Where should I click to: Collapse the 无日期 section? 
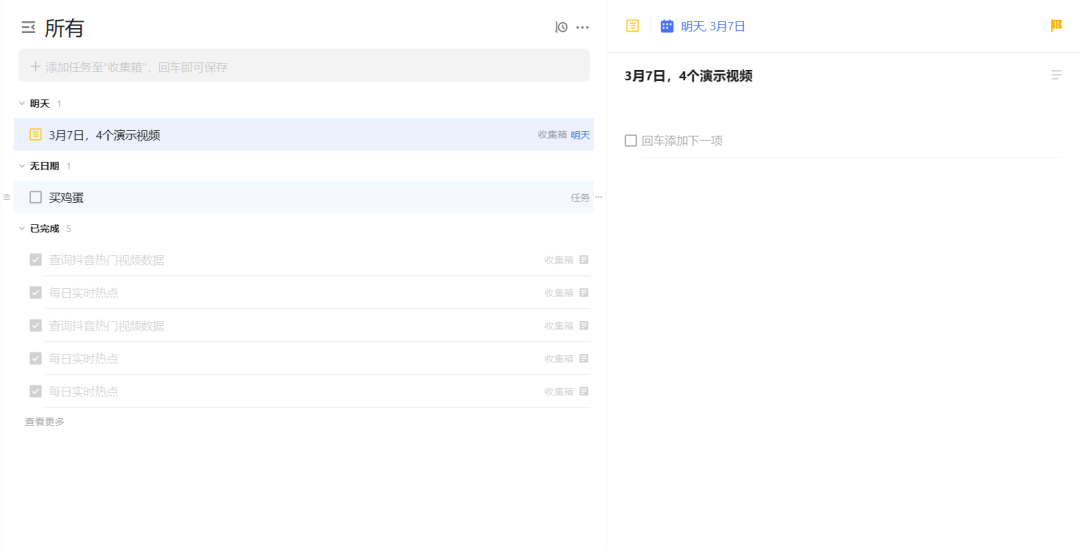[x=22, y=166]
